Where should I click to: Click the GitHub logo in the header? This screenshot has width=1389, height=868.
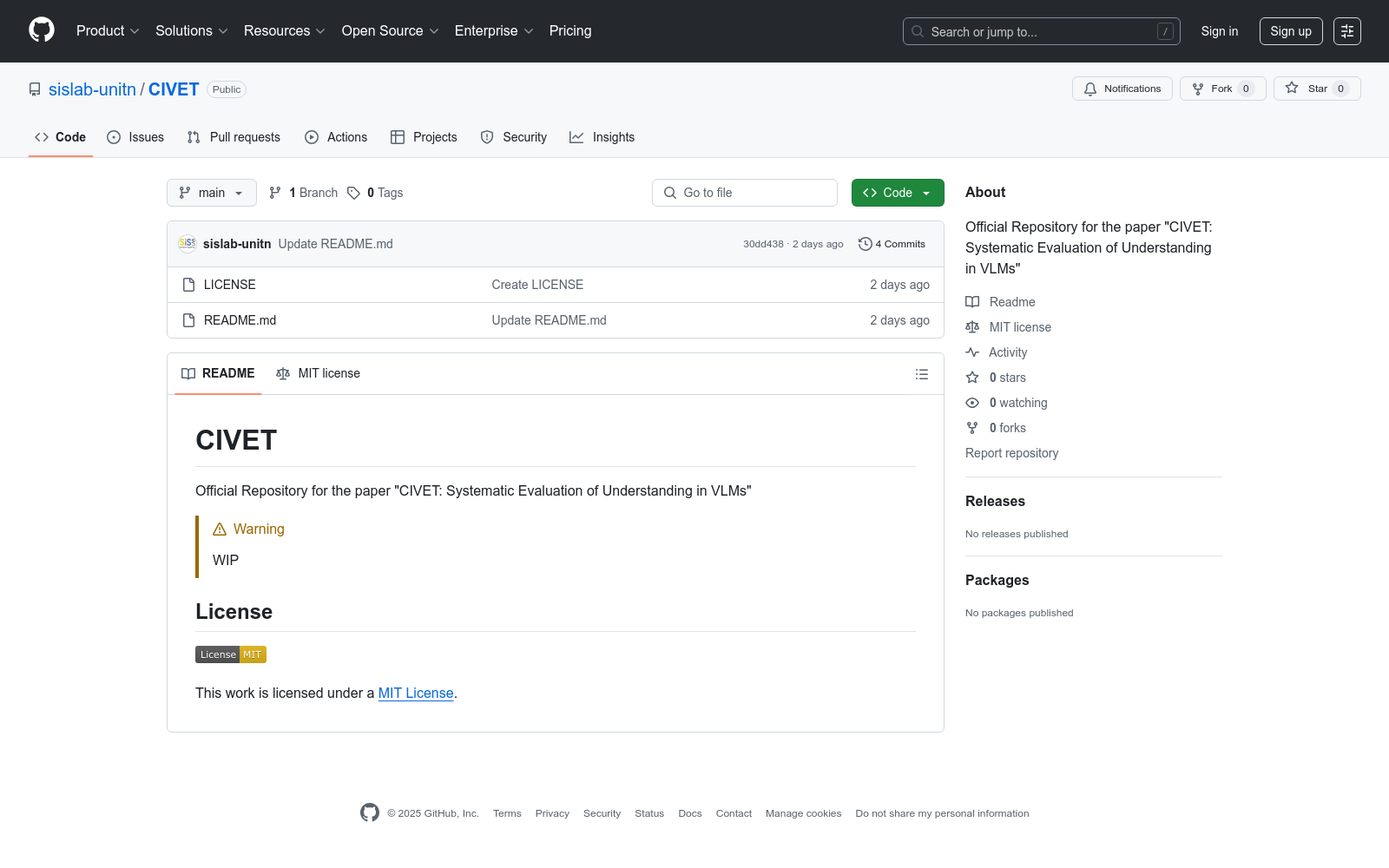(42, 30)
